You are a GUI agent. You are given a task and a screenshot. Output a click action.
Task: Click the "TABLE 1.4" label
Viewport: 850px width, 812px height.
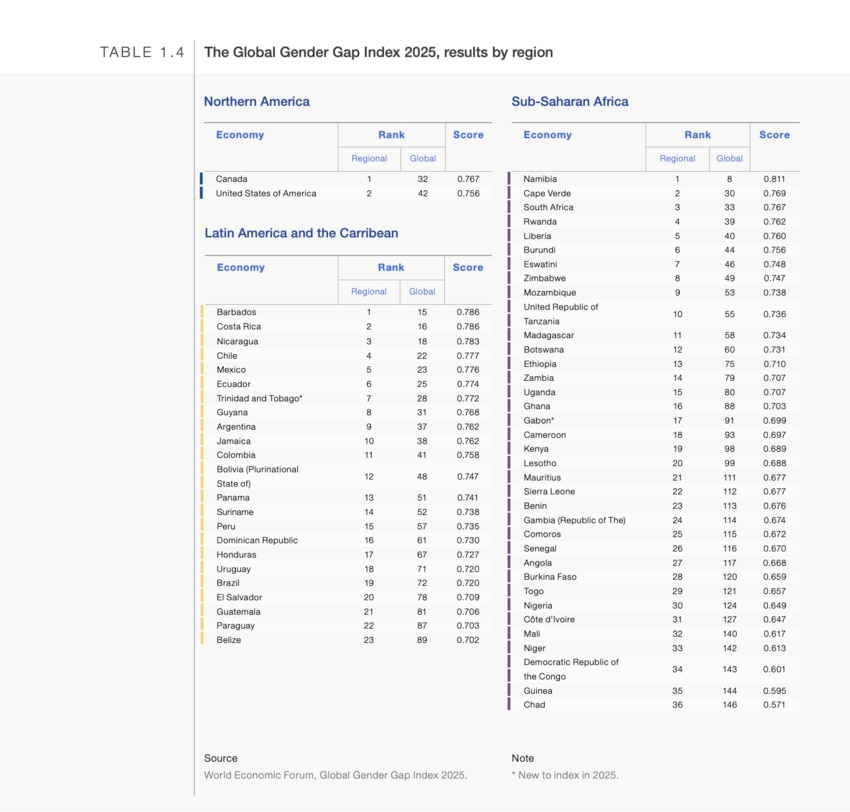(142, 53)
